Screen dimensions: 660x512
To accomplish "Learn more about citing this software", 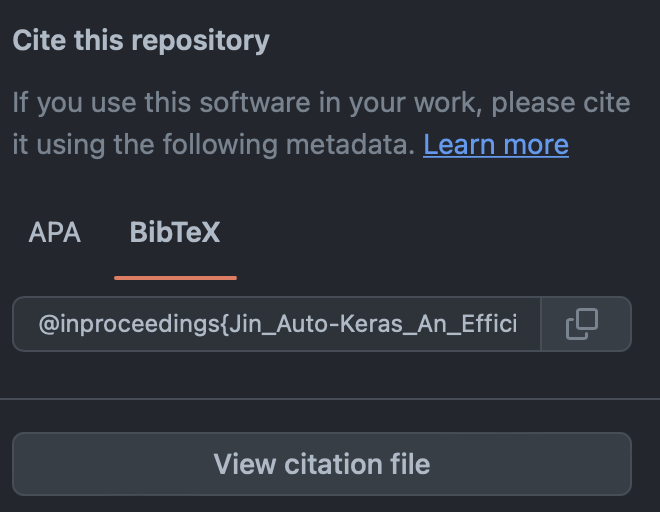I will (x=496, y=145).
